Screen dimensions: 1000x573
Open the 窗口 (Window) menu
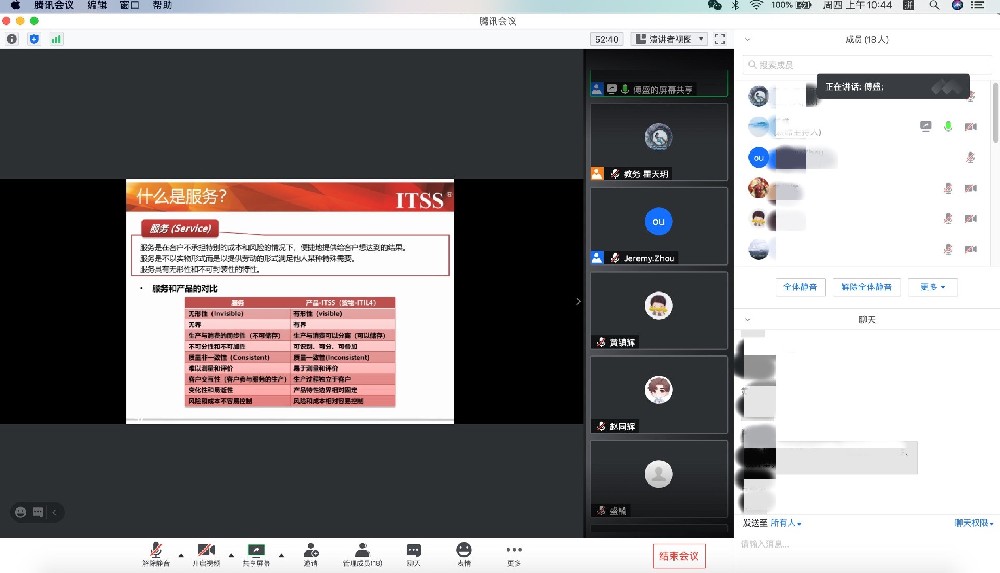pos(129,5)
